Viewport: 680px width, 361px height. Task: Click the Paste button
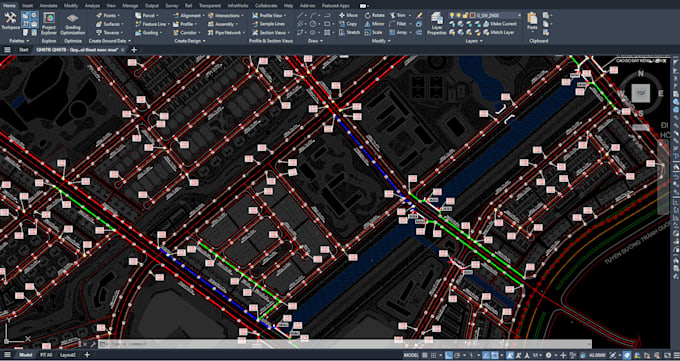tap(532, 21)
